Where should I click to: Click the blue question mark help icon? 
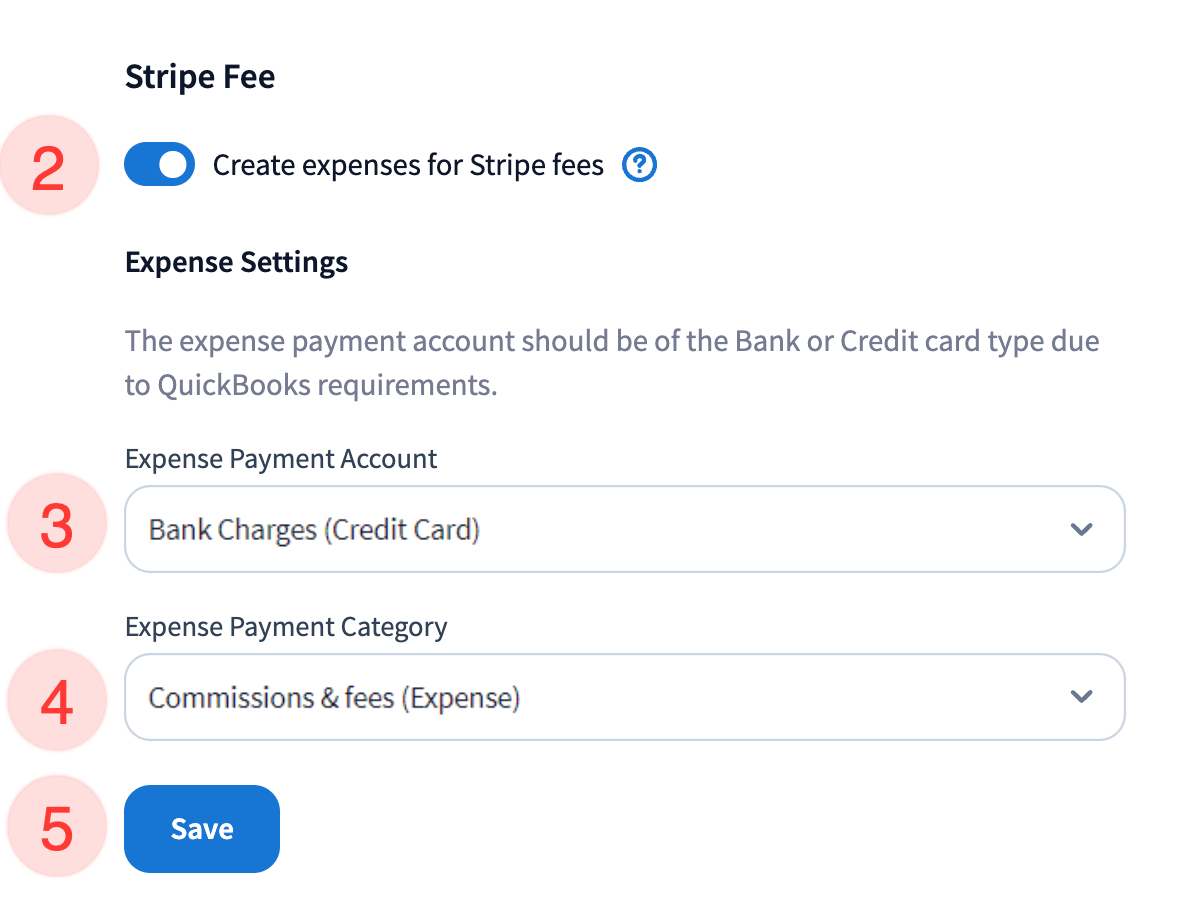tap(639, 165)
